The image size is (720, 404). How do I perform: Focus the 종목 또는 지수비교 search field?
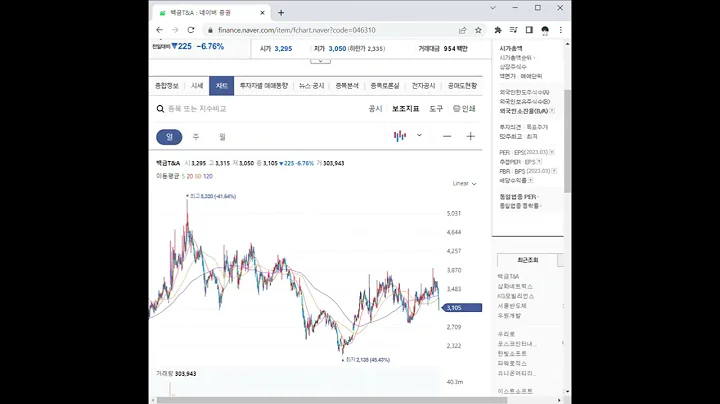(197, 109)
